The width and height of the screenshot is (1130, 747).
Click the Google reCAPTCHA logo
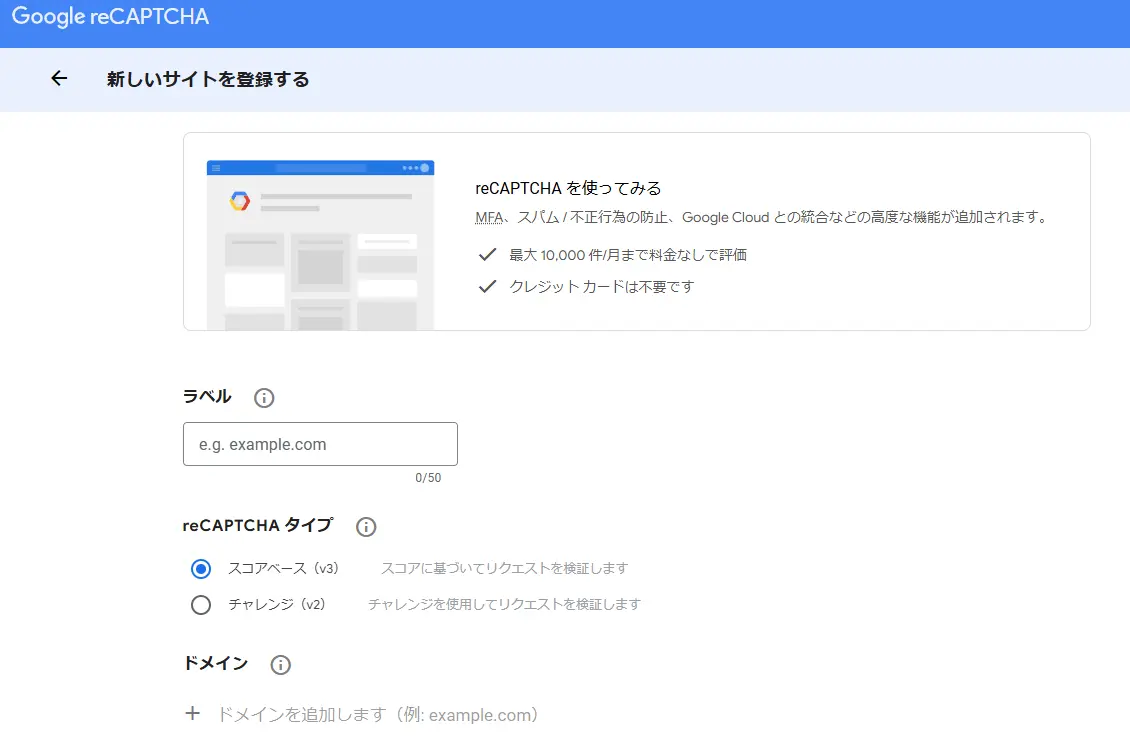[110, 18]
